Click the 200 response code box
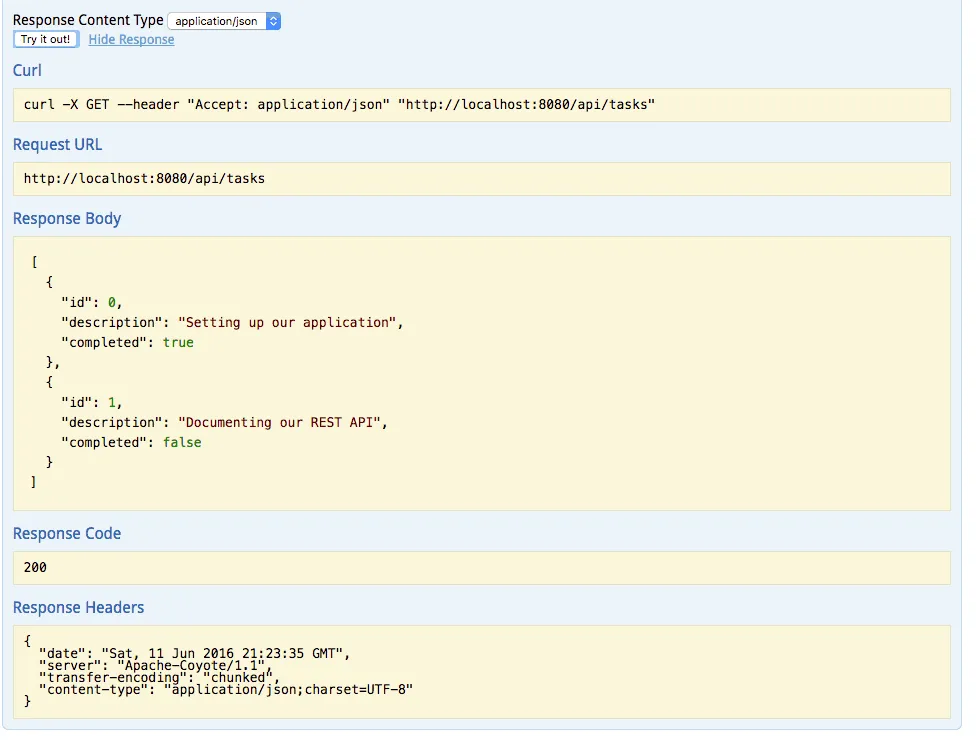Viewport: 979px width, 740px height. 481,567
